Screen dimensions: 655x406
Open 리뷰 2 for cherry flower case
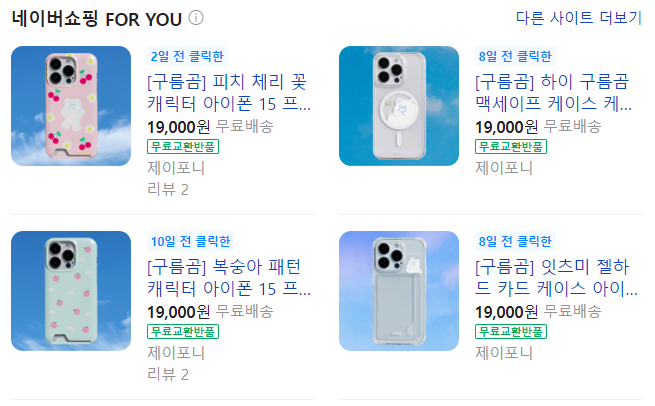[x=168, y=189]
